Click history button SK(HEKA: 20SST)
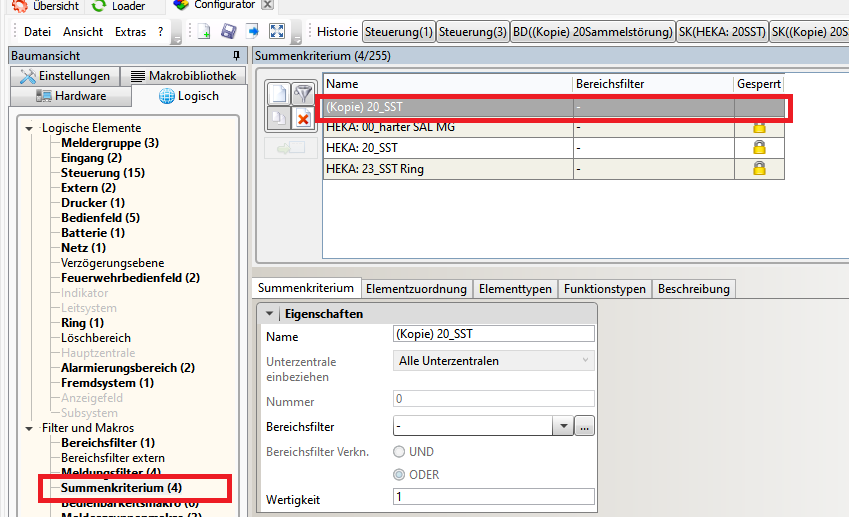Screen dimensions: 849x517 pos(722,32)
